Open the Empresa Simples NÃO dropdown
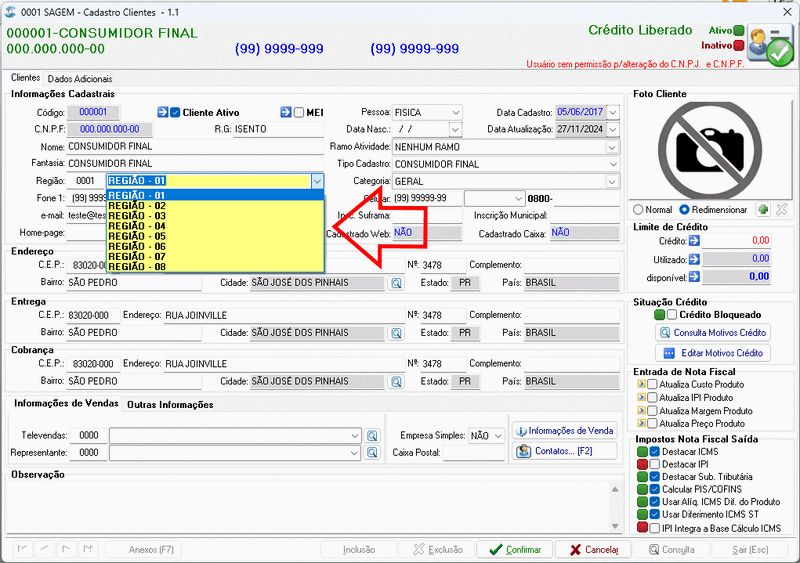 coord(498,436)
